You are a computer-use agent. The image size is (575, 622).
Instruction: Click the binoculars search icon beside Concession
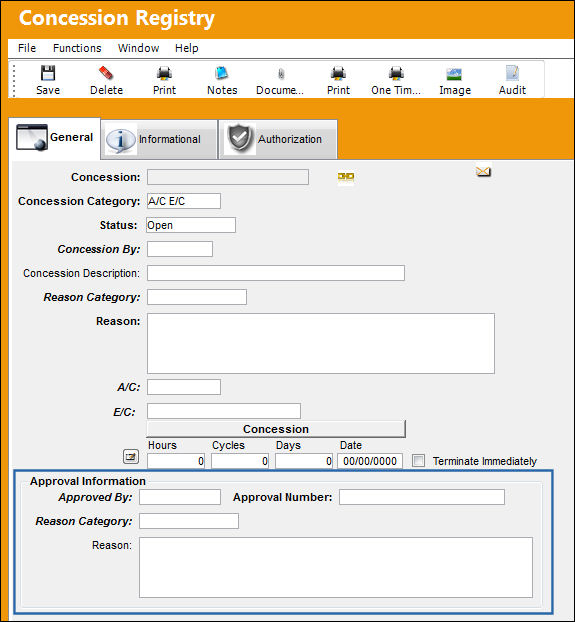point(346,177)
